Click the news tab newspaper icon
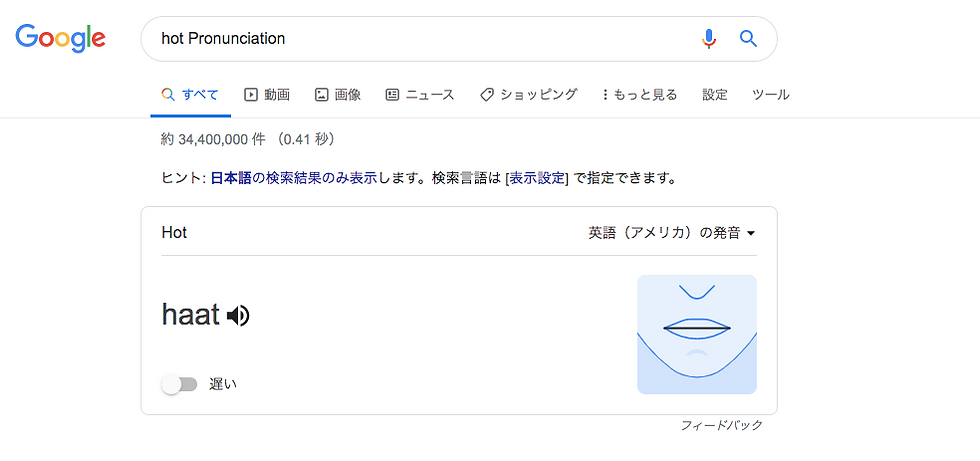Image resolution: width=980 pixels, height=461 pixels. (x=392, y=95)
